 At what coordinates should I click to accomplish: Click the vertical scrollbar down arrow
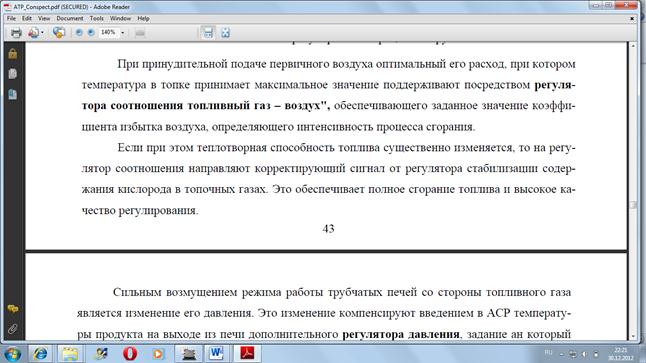pyautogui.click(x=633, y=336)
